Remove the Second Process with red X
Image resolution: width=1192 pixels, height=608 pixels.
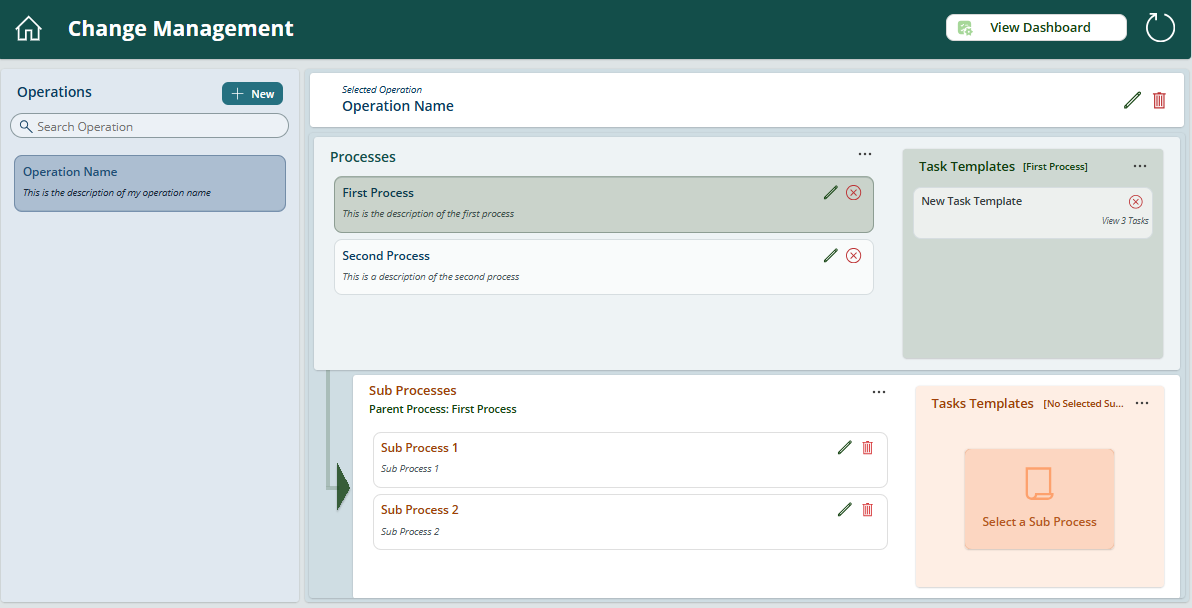(x=853, y=256)
